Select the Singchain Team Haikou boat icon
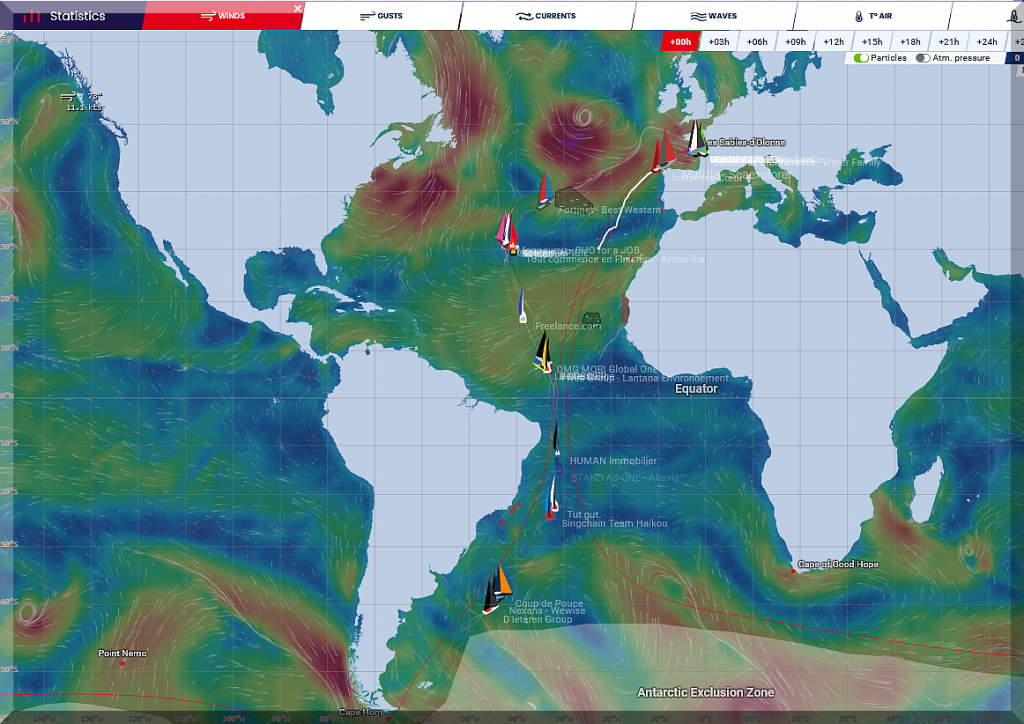 (551, 499)
